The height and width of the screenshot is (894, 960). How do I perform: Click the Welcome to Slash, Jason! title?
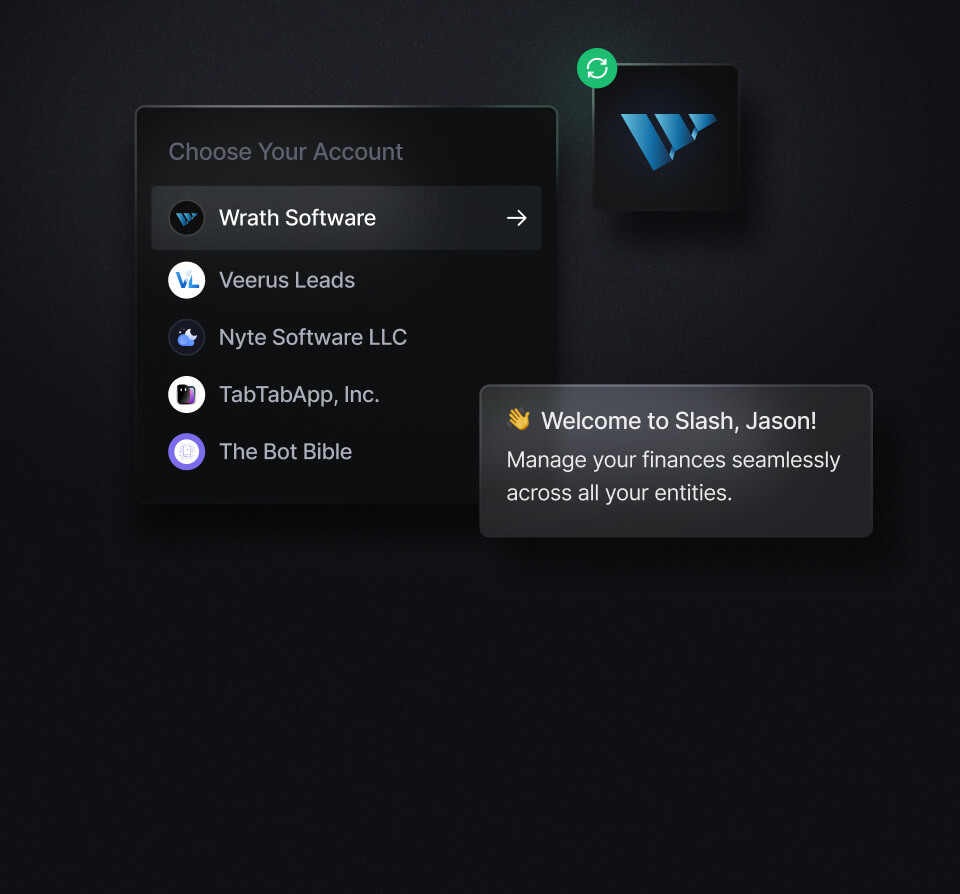click(679, 421)
